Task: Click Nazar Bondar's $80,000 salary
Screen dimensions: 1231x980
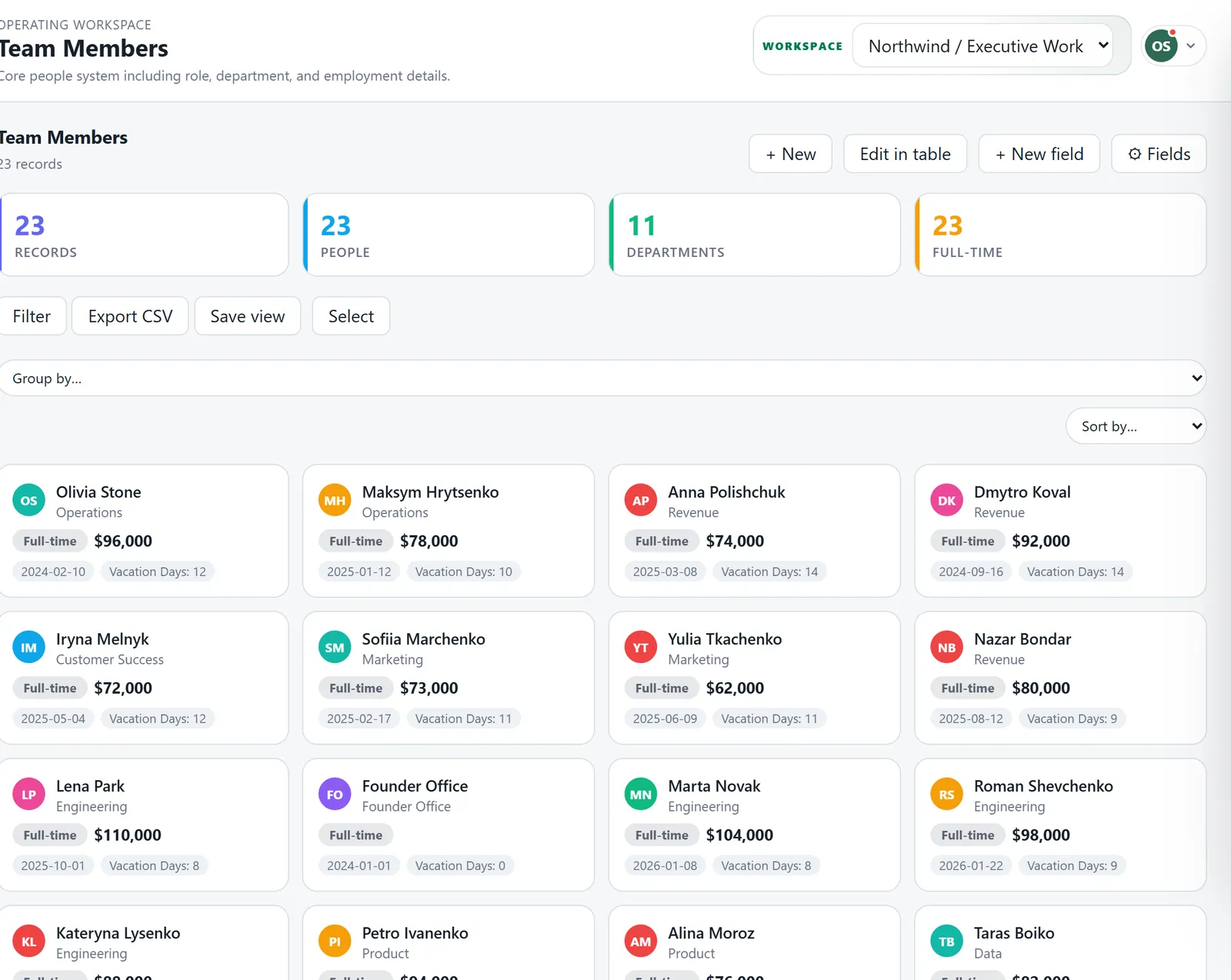Action: 1041,688
